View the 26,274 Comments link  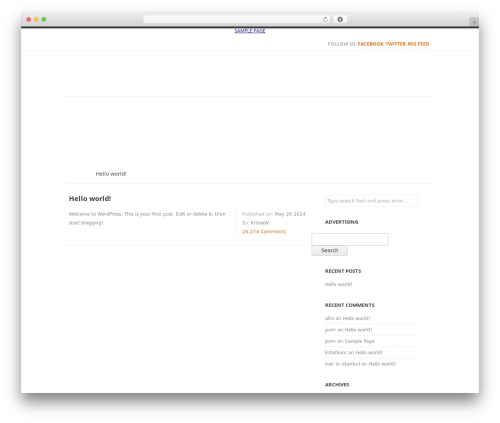(264, 232)
